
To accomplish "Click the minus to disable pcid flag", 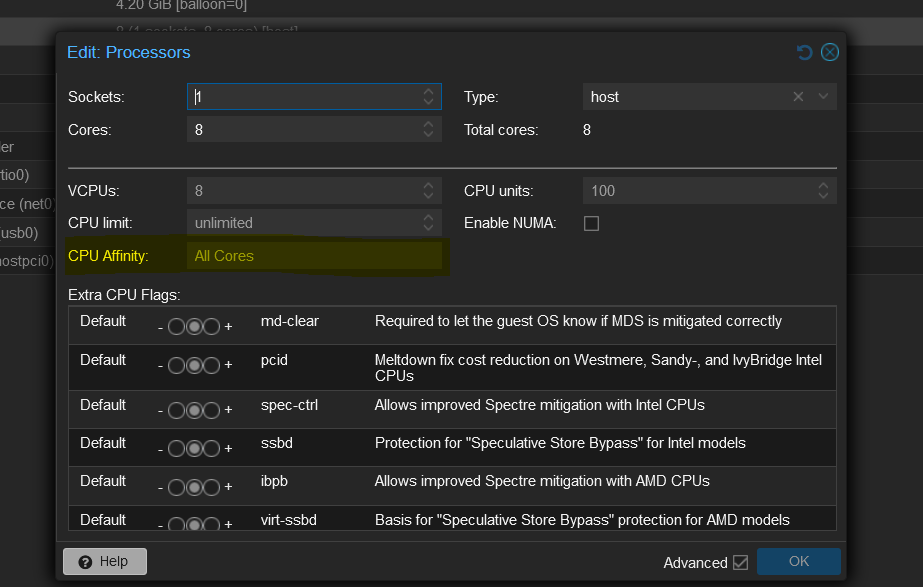I will click(x=177, y=364).
